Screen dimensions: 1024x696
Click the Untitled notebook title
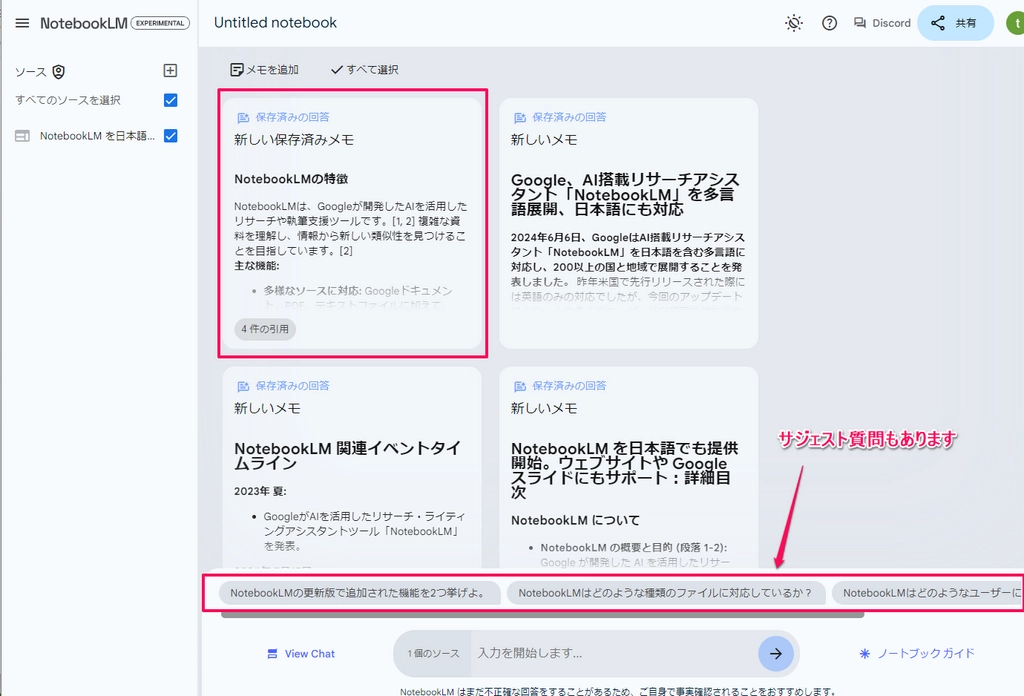(276, 23)
